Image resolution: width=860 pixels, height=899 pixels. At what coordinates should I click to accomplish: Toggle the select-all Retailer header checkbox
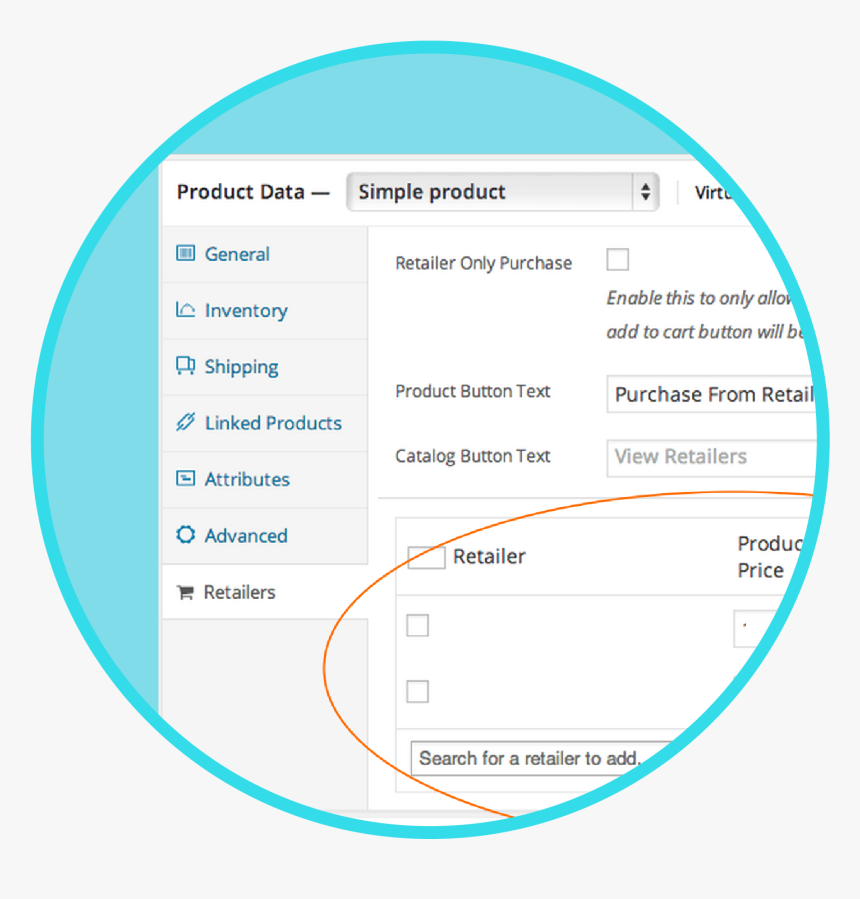click(x=426, y=557)
